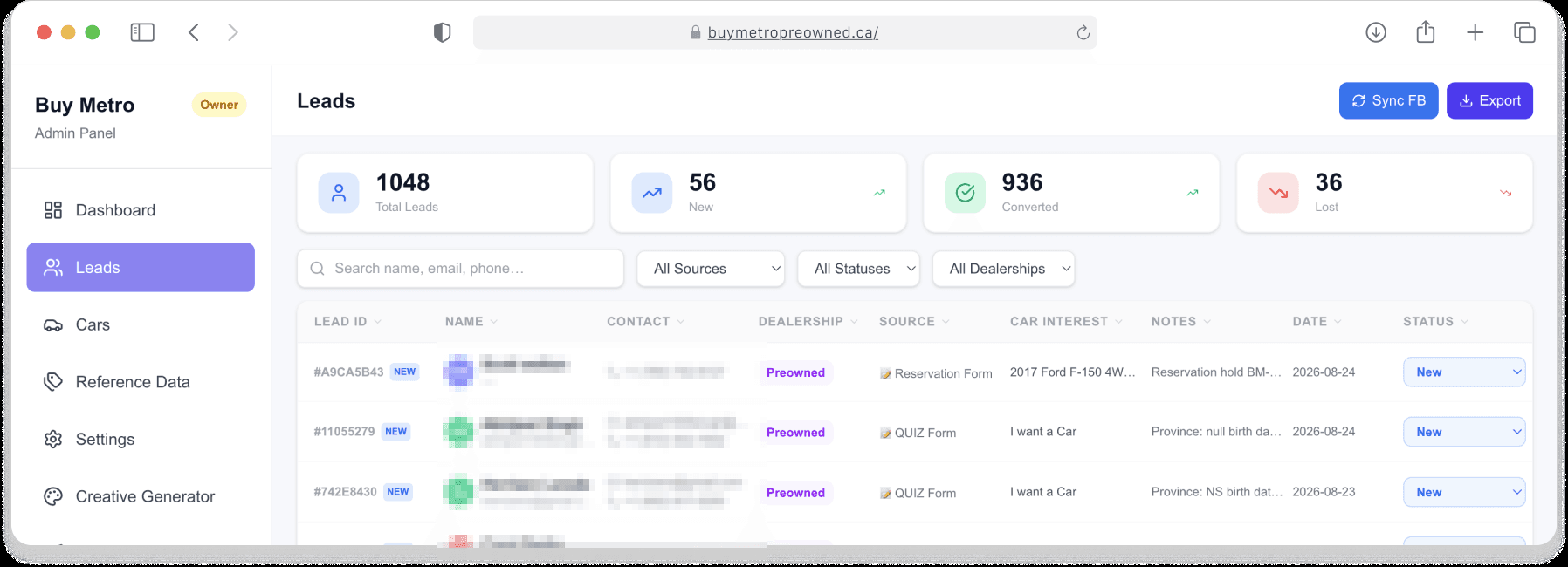
Task: Go forward with the browser forward arrow
Action: point(232,32)
